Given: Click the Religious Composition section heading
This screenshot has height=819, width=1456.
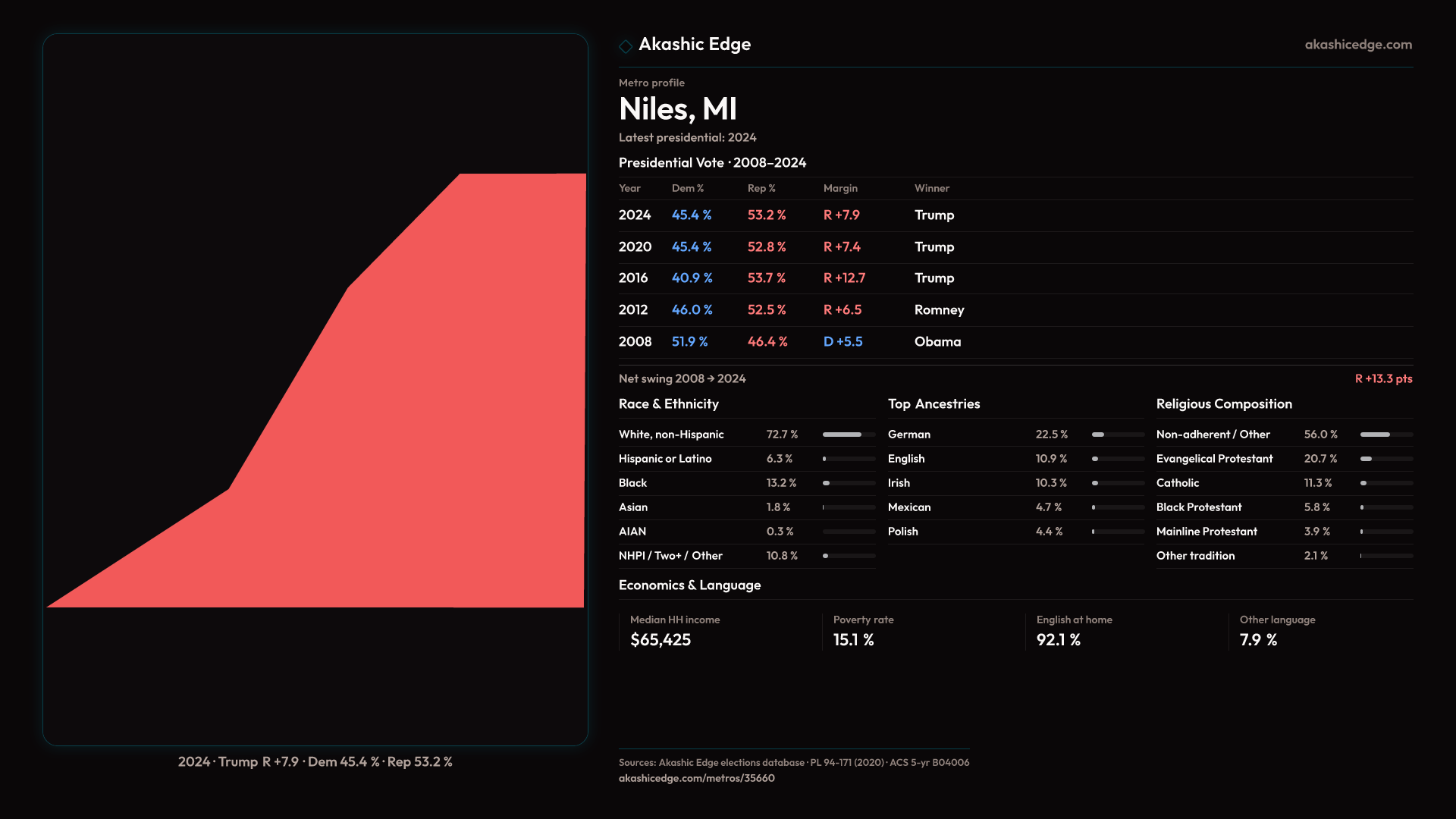Looking at the screenshot, I should [x=1223, y=404].
